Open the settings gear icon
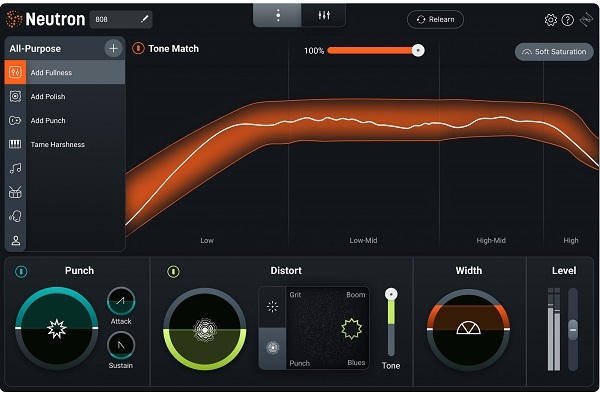The width and height of the screenshot is (600, 404). point(551,20)
